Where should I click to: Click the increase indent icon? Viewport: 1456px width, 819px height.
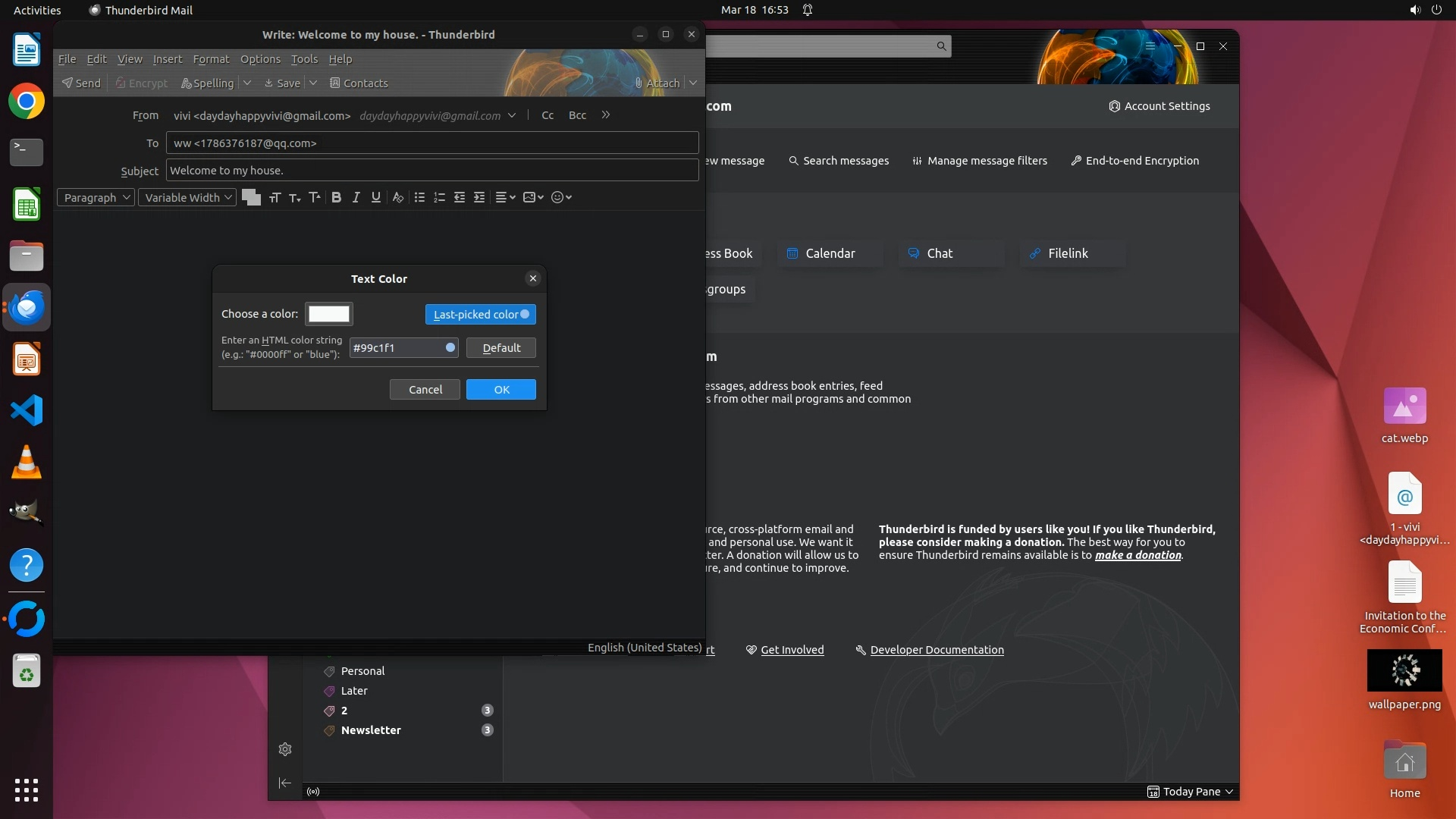(479, 197)
